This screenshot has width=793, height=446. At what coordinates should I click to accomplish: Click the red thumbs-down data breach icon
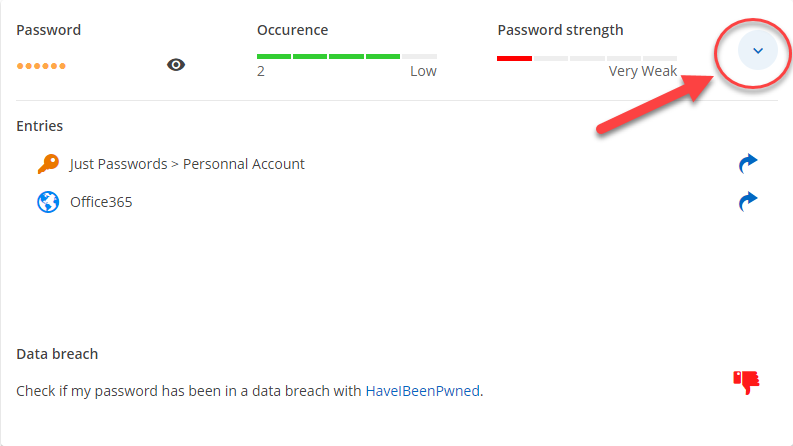point(746,381)
